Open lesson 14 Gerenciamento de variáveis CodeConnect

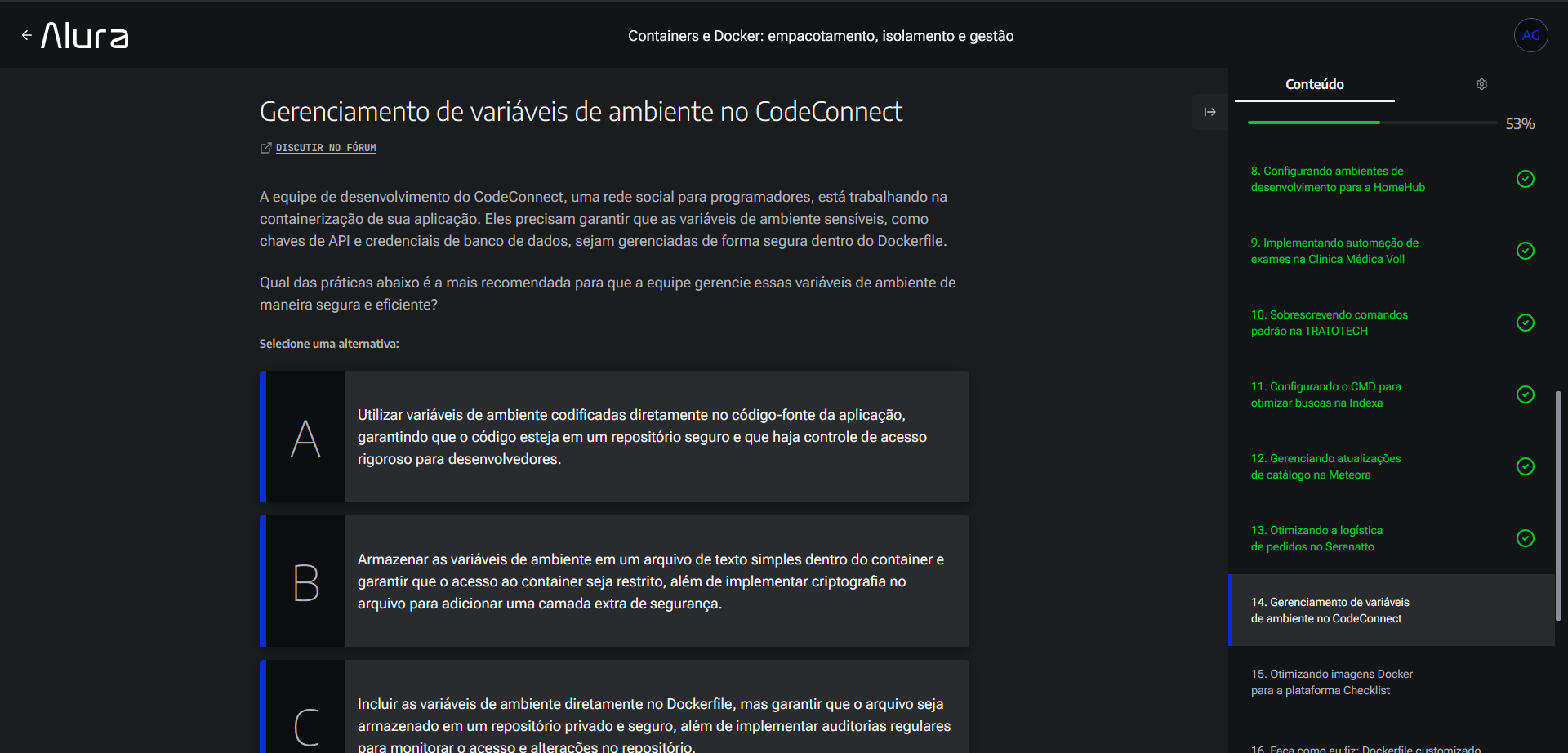1391,610
